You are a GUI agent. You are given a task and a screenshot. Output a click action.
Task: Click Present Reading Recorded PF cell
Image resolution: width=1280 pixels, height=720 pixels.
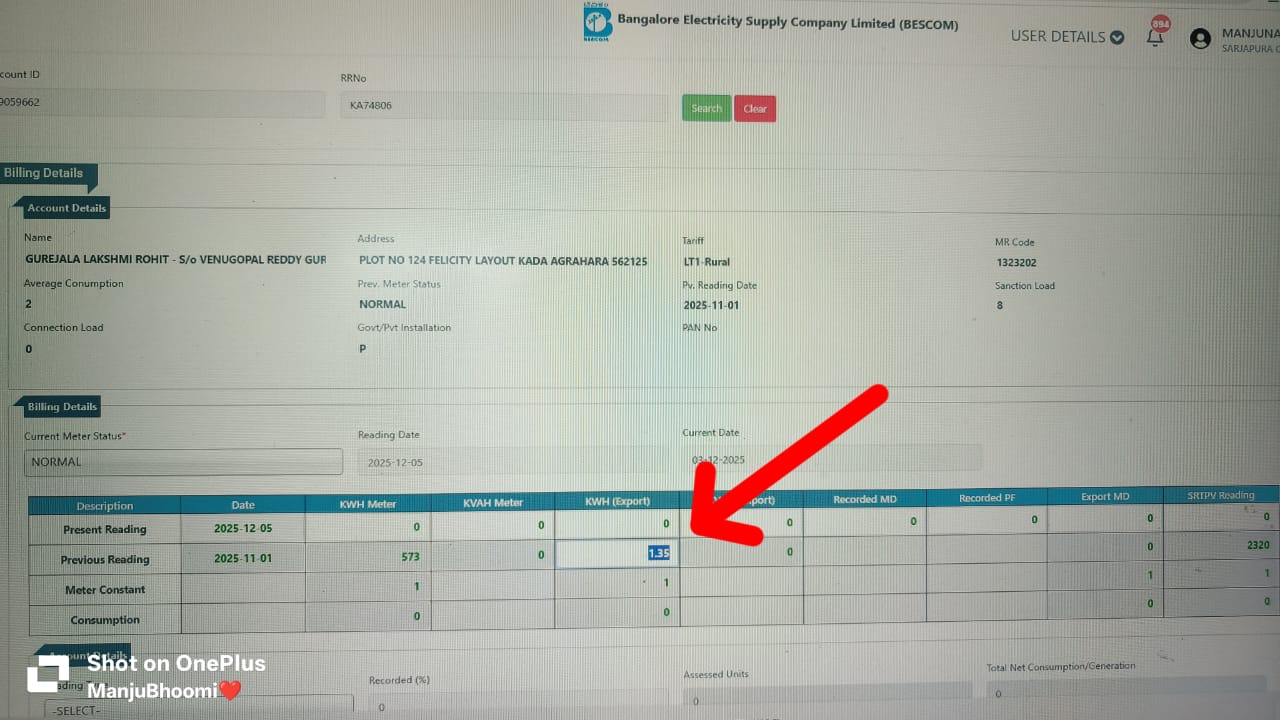tap(987, 520)
